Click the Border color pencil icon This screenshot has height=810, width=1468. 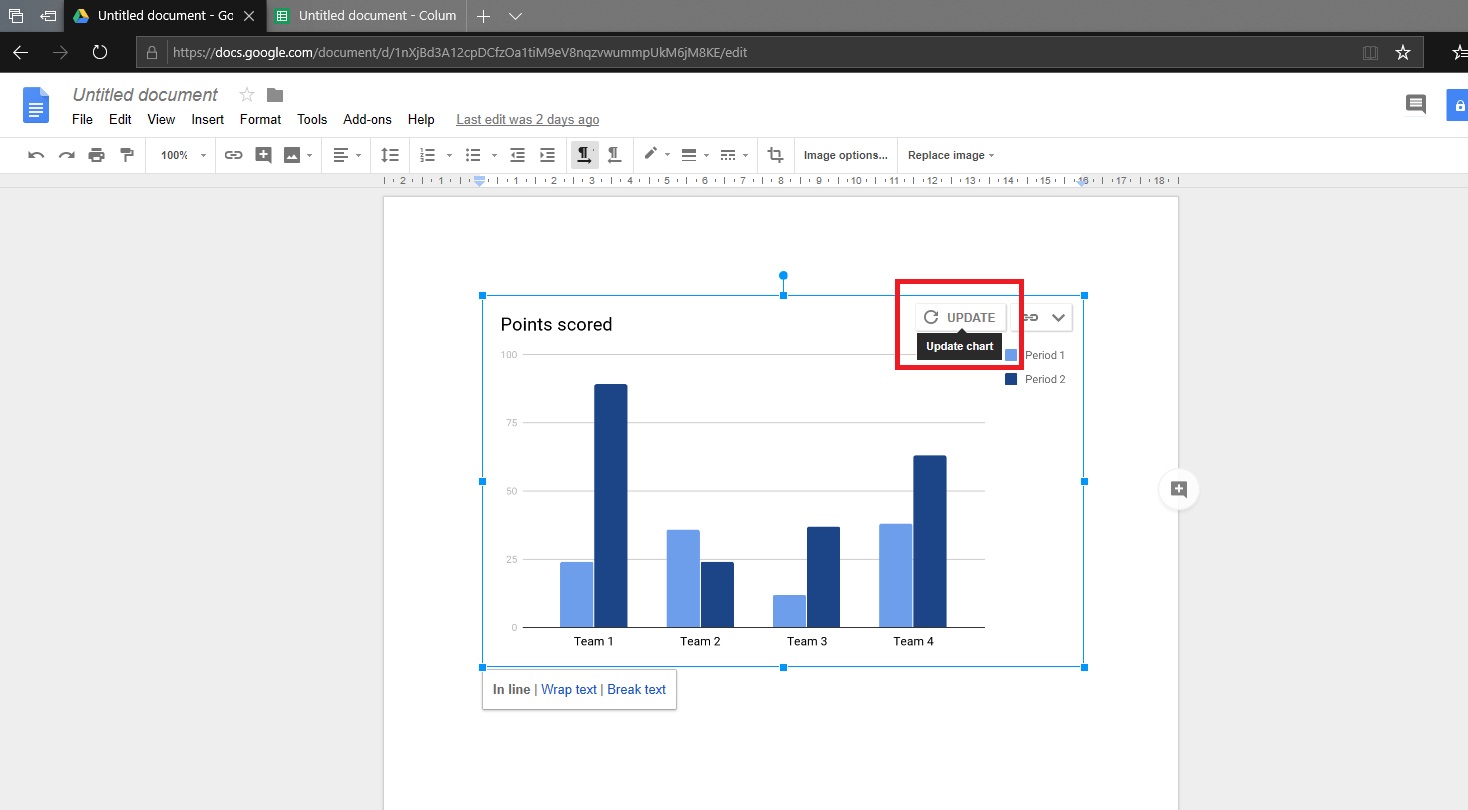[x=651, y=155]
